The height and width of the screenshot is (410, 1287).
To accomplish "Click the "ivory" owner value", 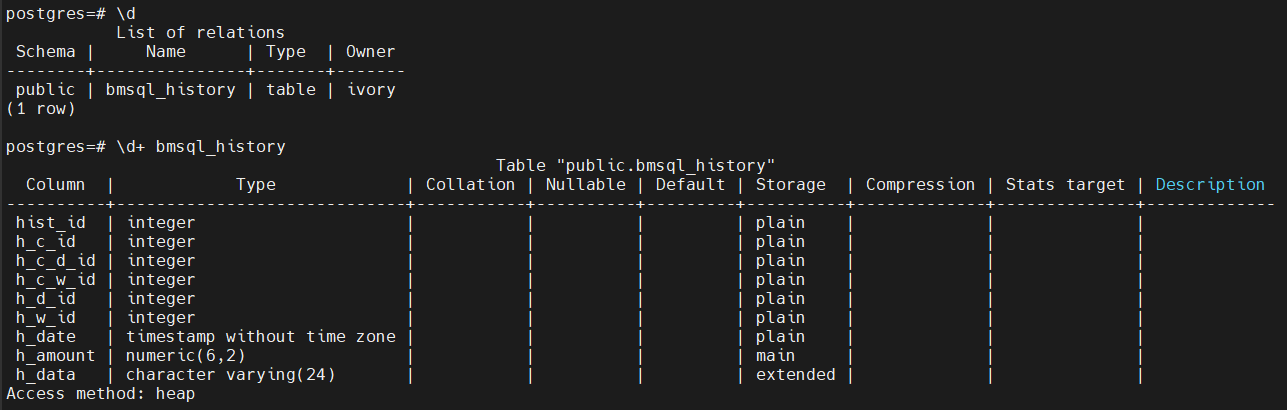I will coord(370,90).
